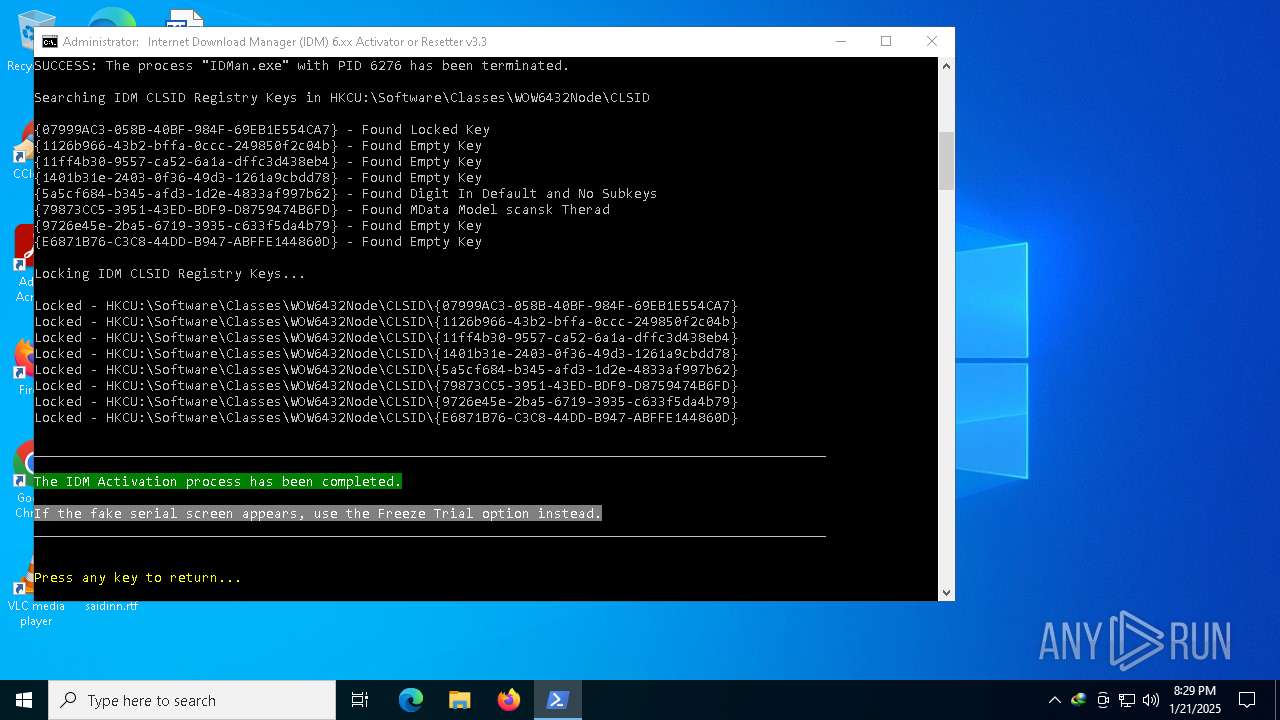
Task: Click the console window title bar text
Action: 275,42
